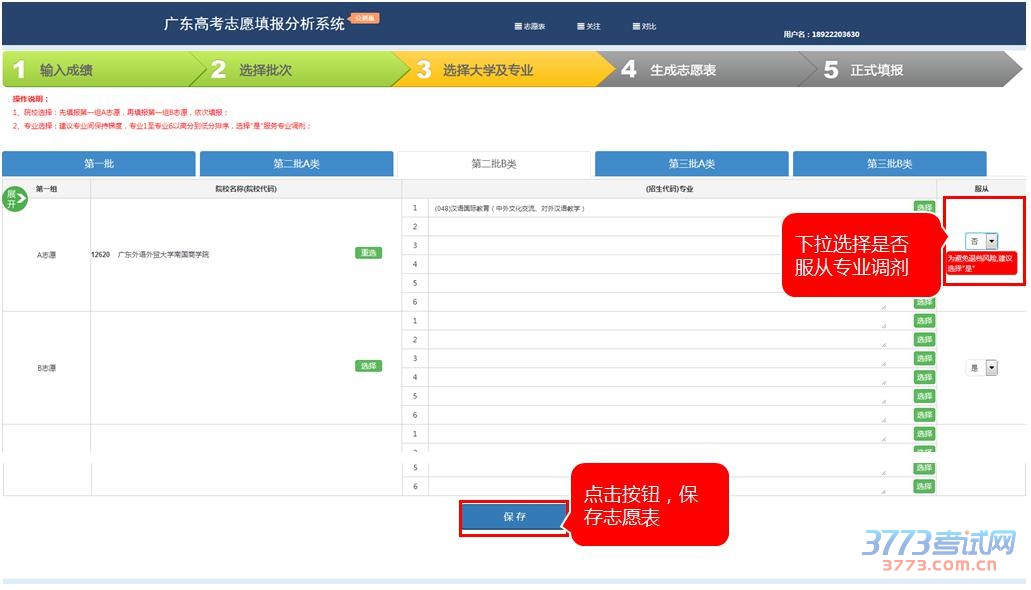Click B志愿 major row 2 input field
The image size is (1031, 590).
(655, 340)
